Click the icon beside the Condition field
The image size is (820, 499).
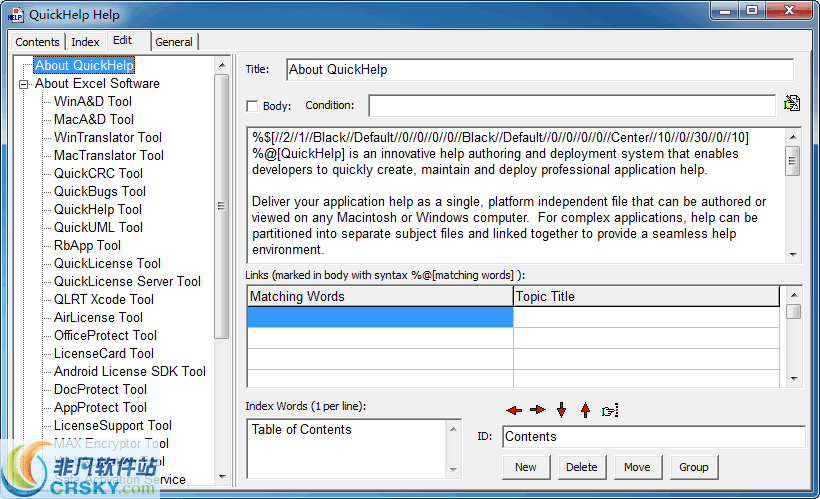click(x=792, y=104)
